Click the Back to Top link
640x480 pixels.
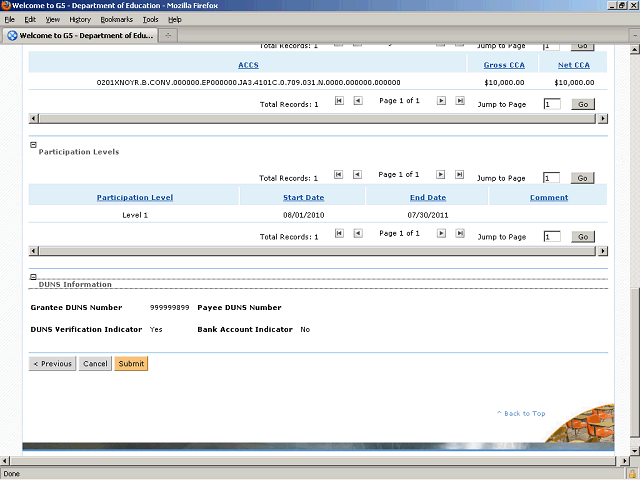tap(521, 413)
